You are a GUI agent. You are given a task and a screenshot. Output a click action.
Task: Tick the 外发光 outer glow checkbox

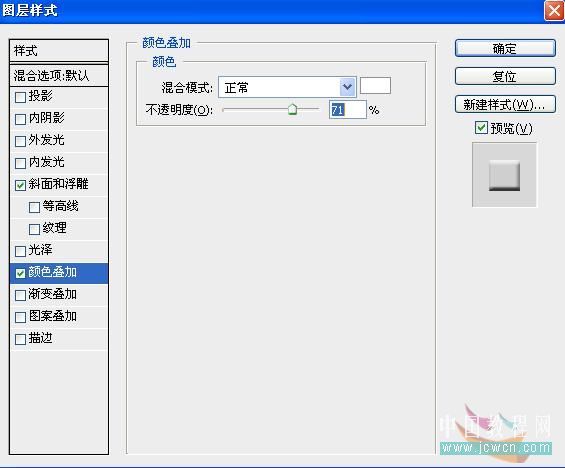tap(21, 141)
